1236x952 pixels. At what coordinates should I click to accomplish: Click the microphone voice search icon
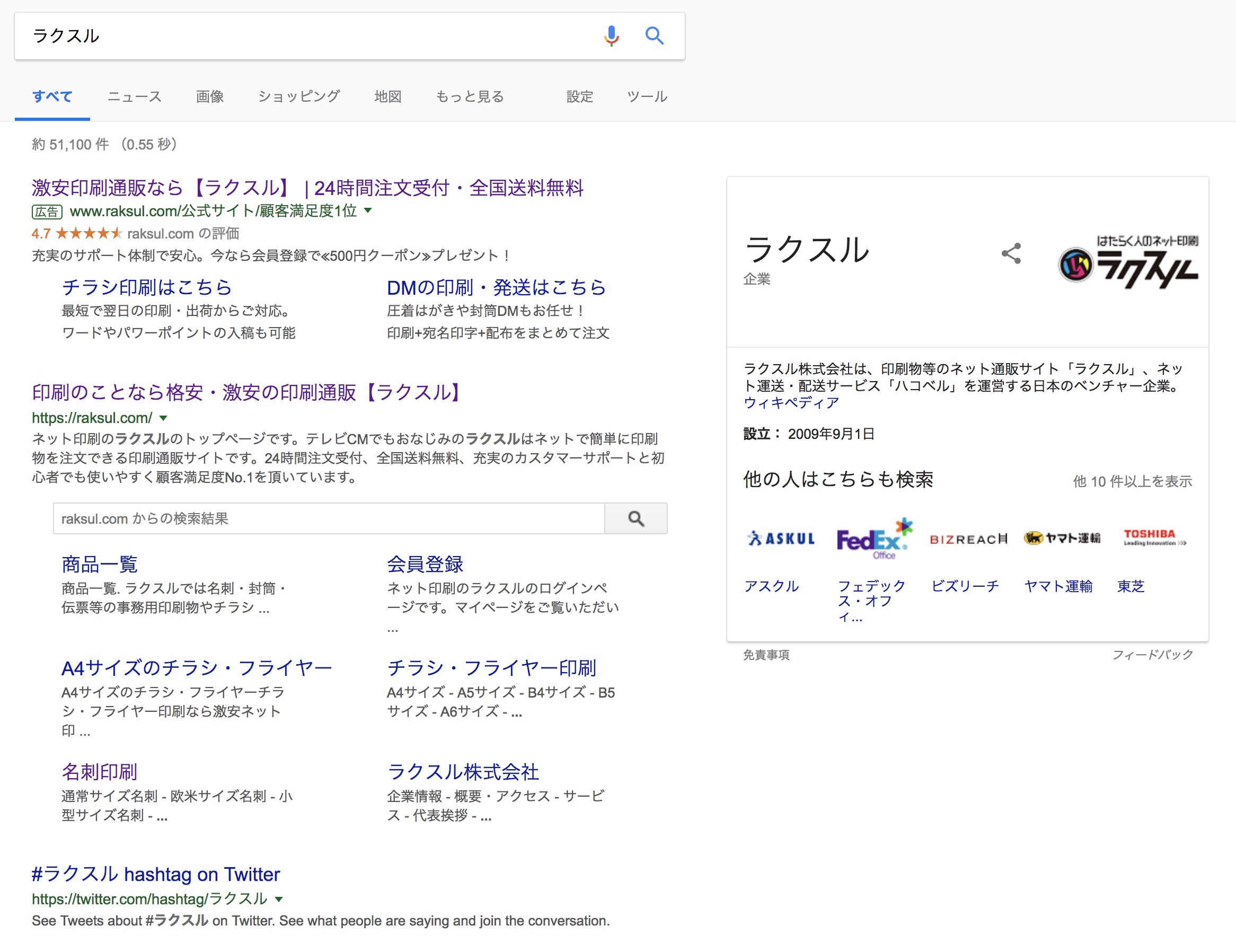(611, 36)
